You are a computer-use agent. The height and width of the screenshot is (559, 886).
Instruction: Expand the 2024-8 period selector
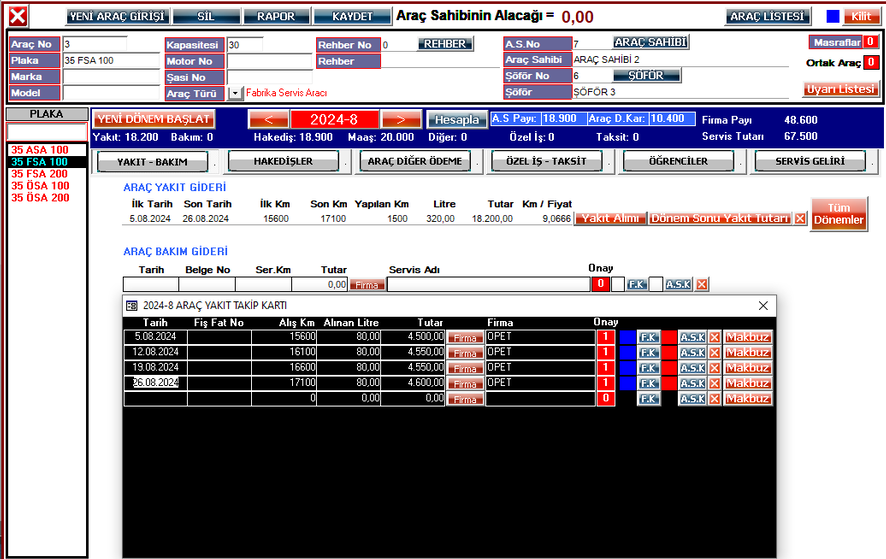[335, 120]
